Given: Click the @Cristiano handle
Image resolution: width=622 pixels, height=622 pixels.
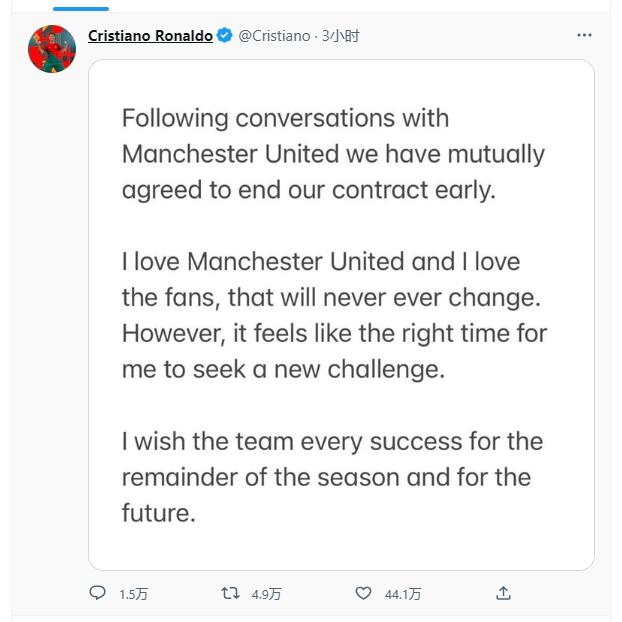Looking at the screenshot, I should coord(274,36).
